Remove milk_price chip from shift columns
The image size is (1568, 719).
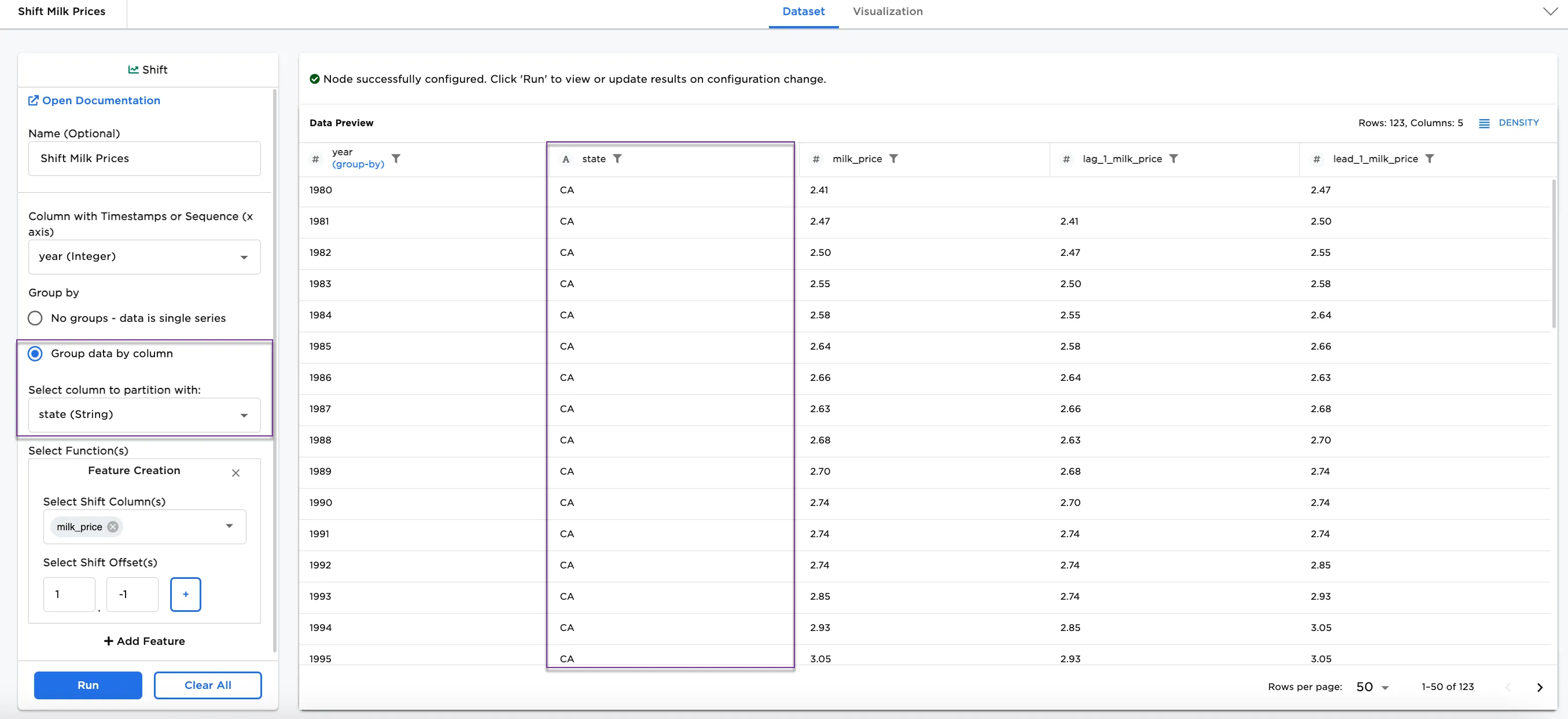(113, 527)
